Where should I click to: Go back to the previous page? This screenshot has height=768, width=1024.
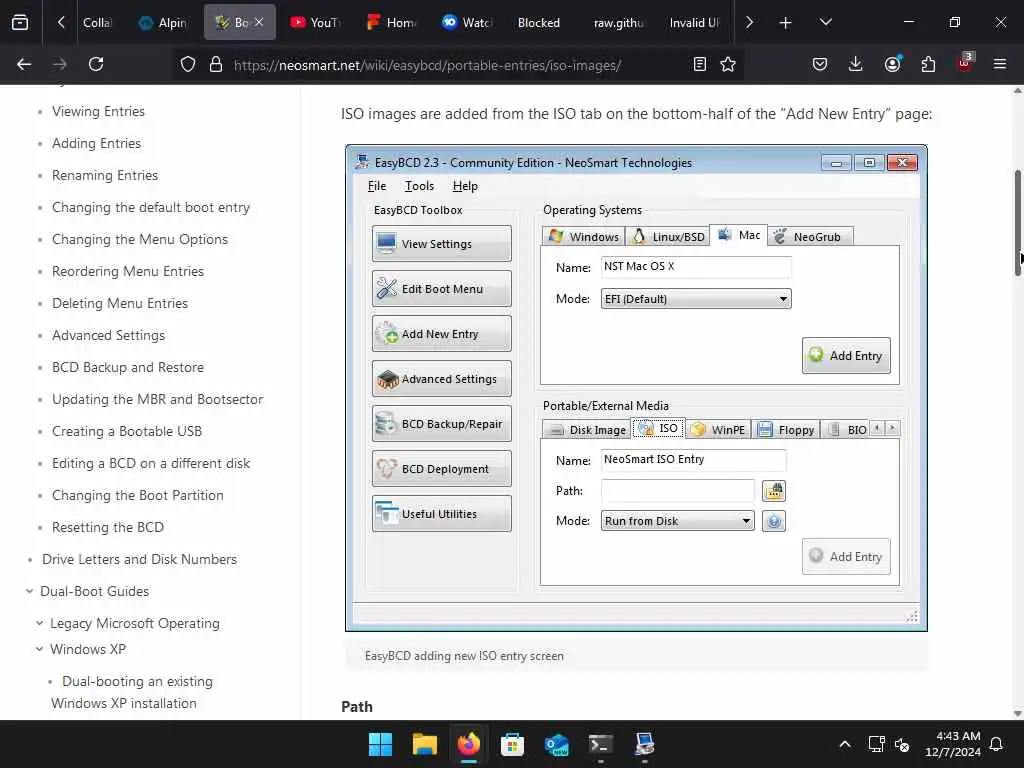pyautogui.click(x=24, y=64)
